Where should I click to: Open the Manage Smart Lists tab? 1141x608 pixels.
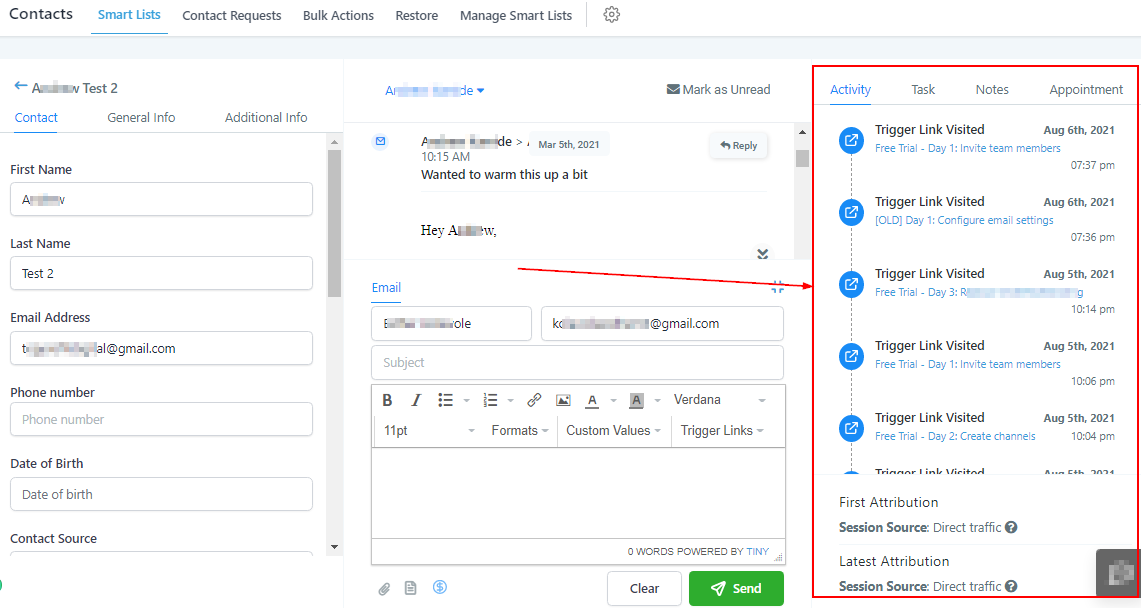click(x=516, y=15)
